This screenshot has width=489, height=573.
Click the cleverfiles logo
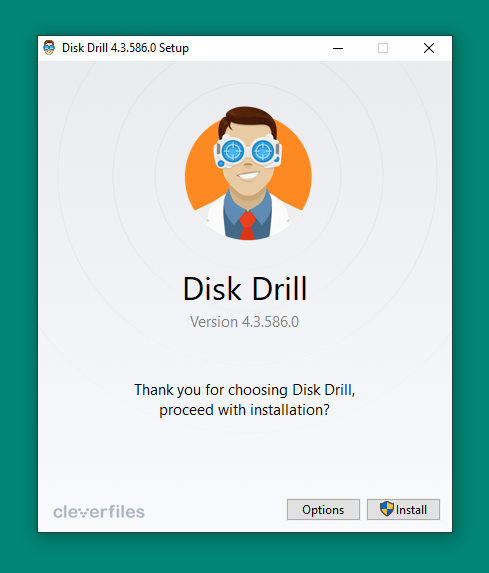click(99, 511)
